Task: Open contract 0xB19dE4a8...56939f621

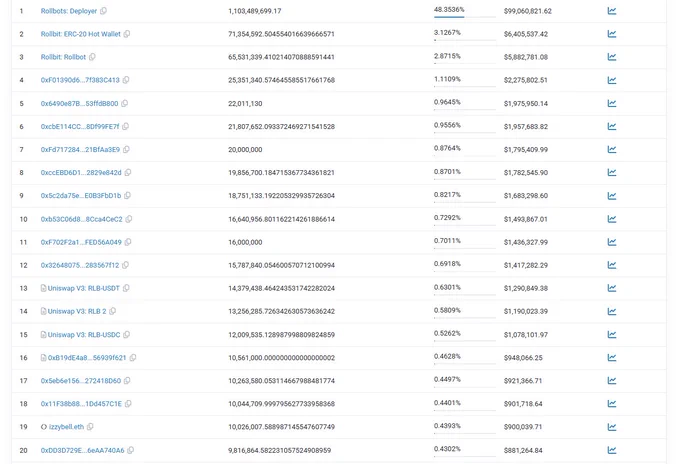Action: 87,357
